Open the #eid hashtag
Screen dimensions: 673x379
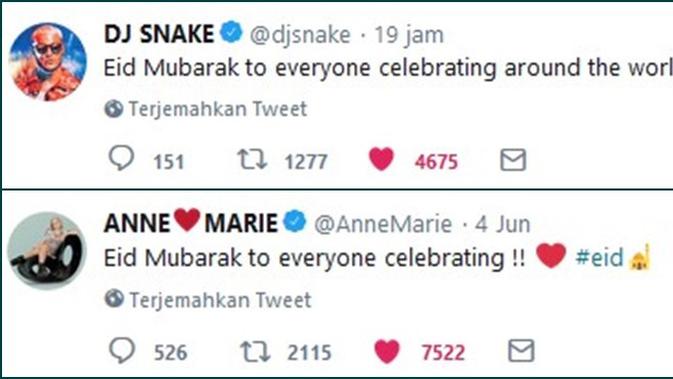pos(599,258)
